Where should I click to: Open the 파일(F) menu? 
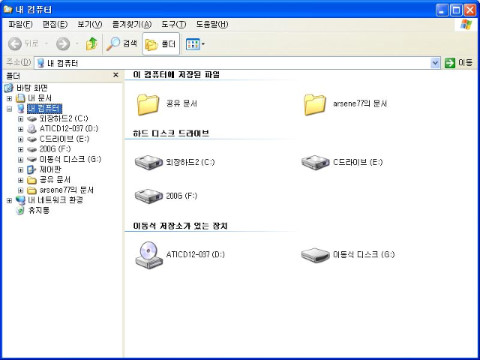coord(20,24)
